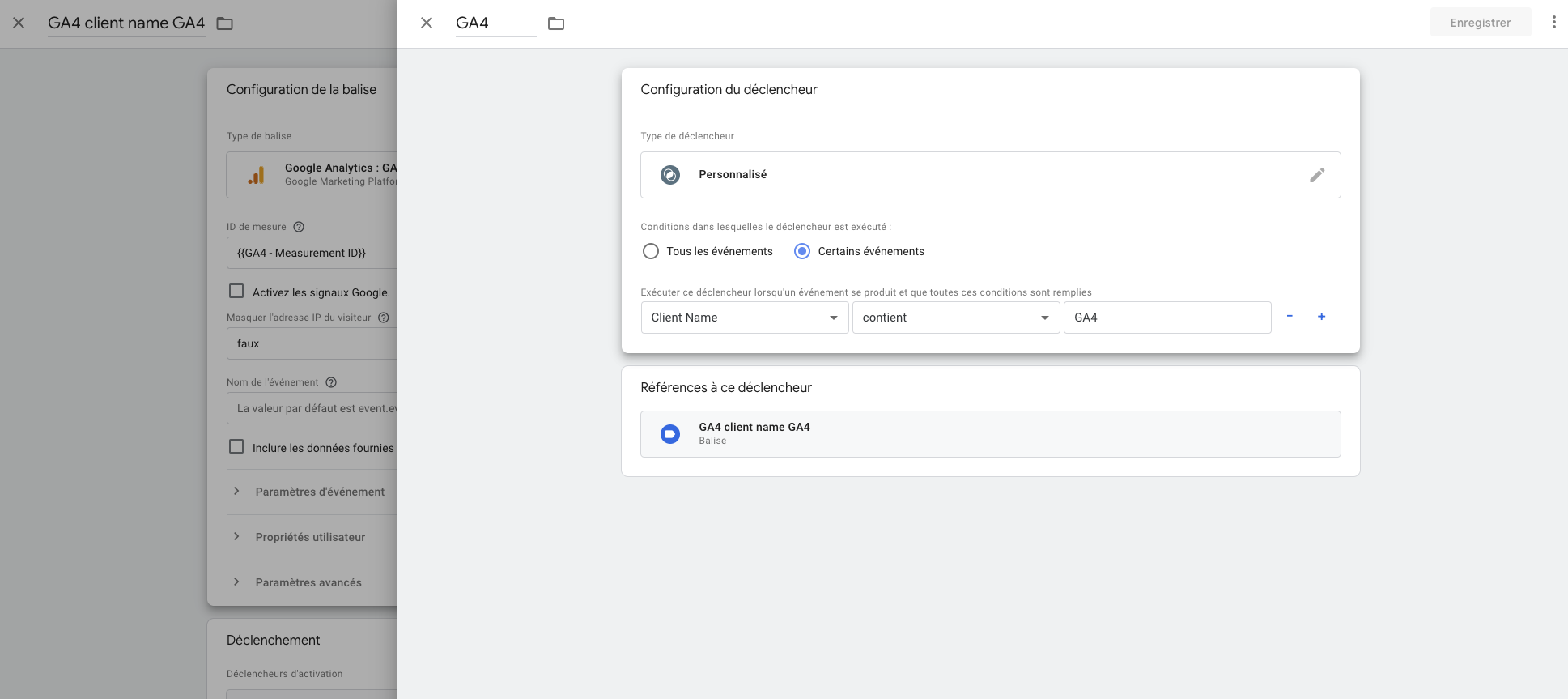Click the Google Analytics tag type icon
The width and height of the screenshot is (1568, 699).
point(256,175)
